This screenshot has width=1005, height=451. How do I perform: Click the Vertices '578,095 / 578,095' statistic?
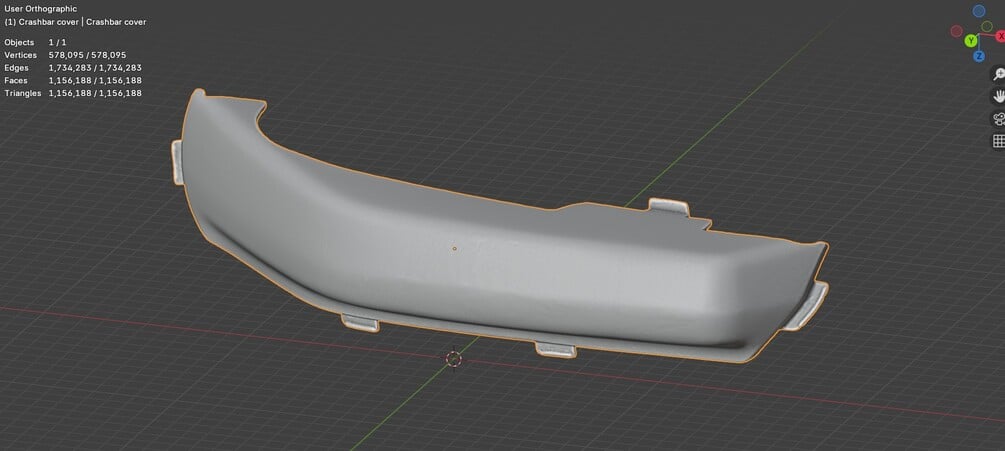click(87, 55)
